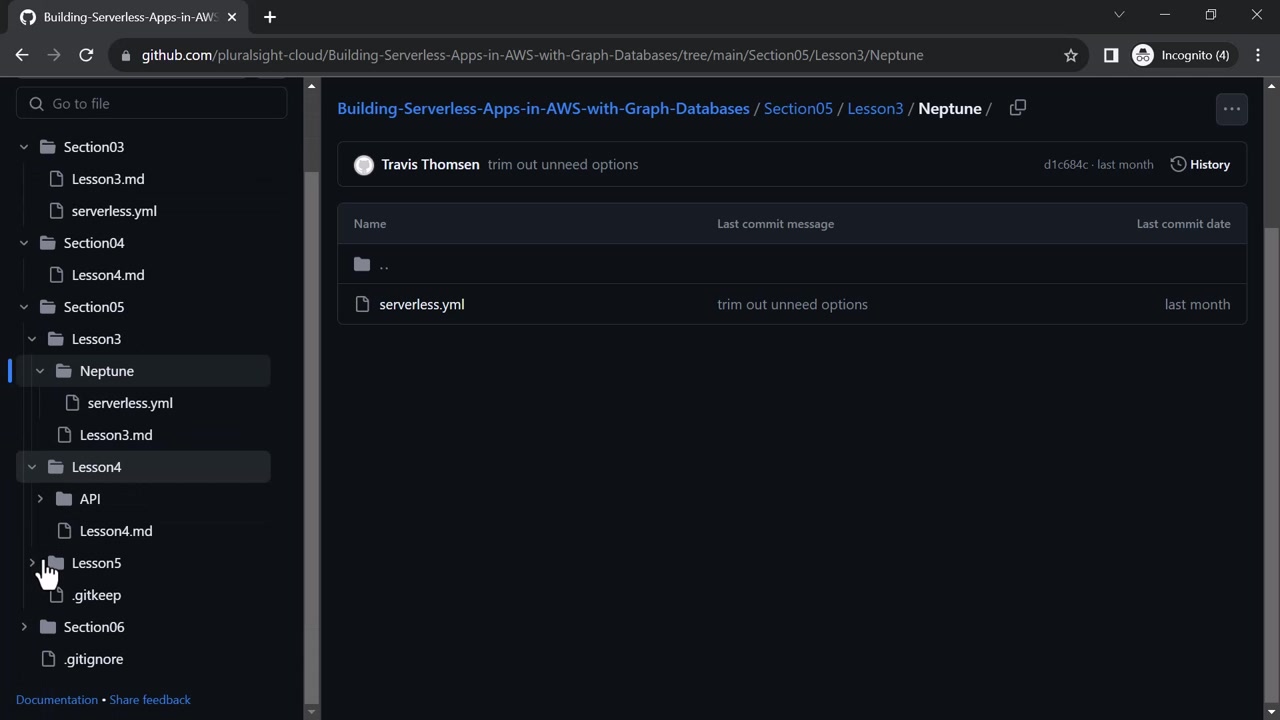Select the Lesson4 folder in tree
The width and height of the screenshot is (1280, 720).
[x=96, y=467]
